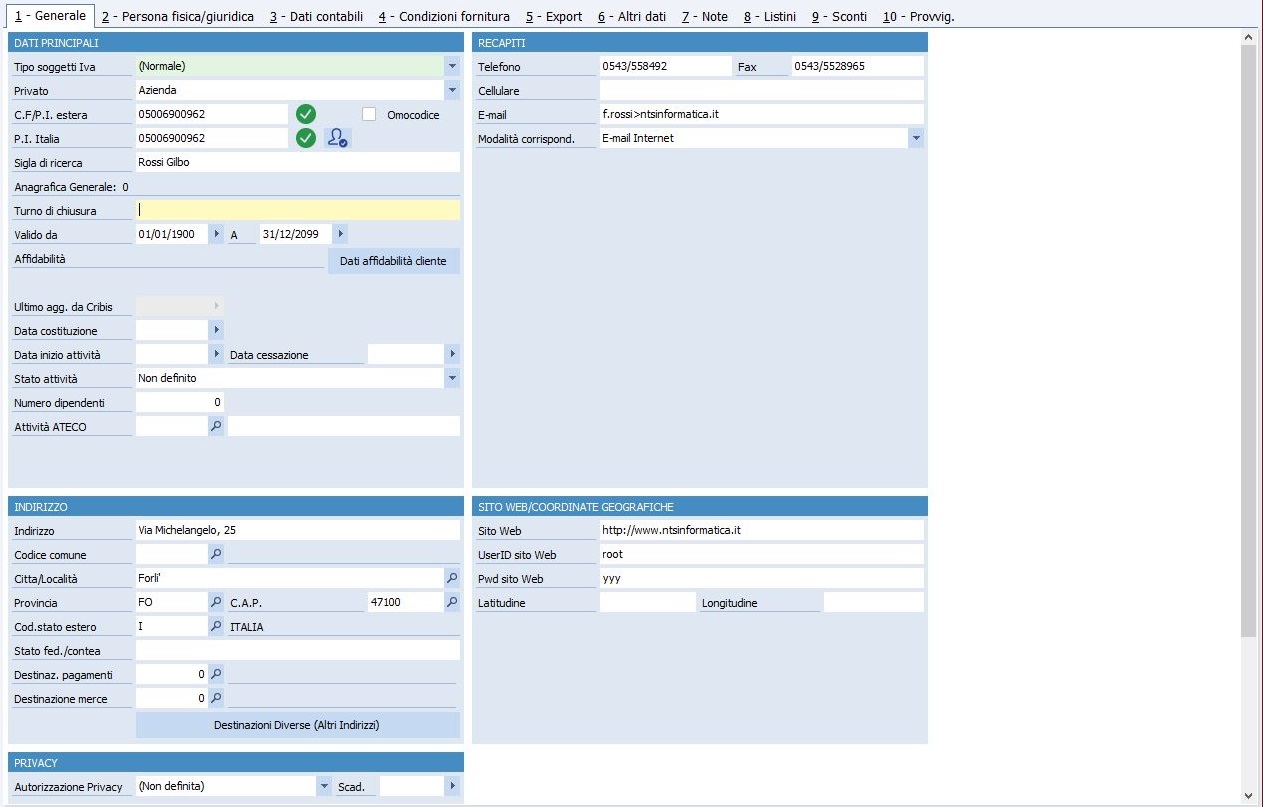Expand the Privato dropdown showing Azienda
The image size is (1263, 807).
(452, 91)
